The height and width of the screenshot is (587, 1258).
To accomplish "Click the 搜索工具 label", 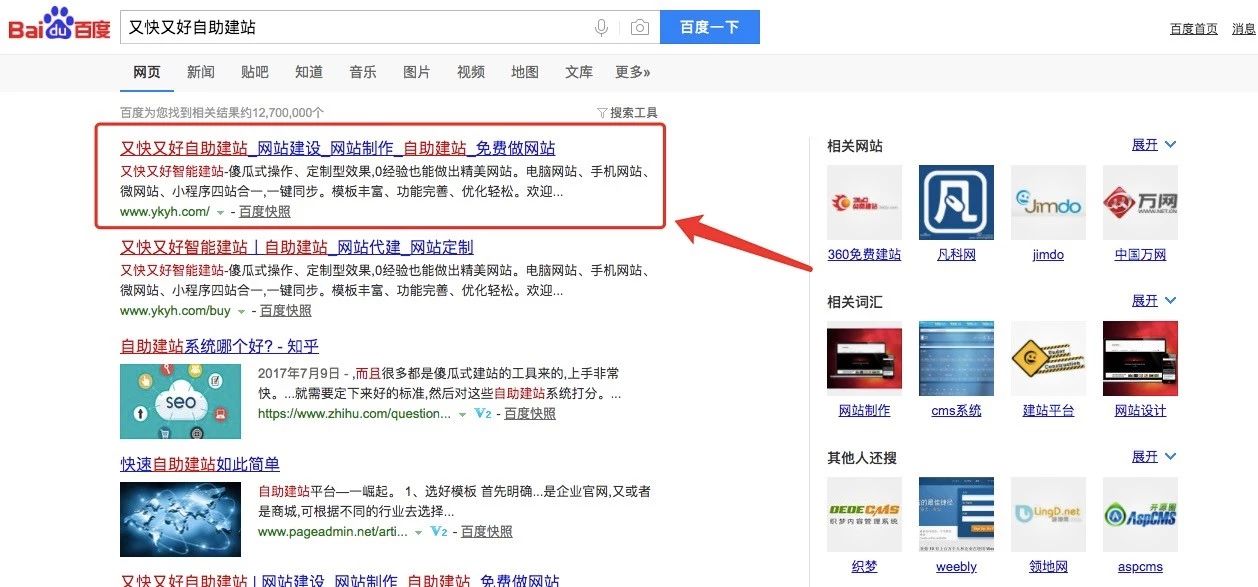I will [634, 113].
